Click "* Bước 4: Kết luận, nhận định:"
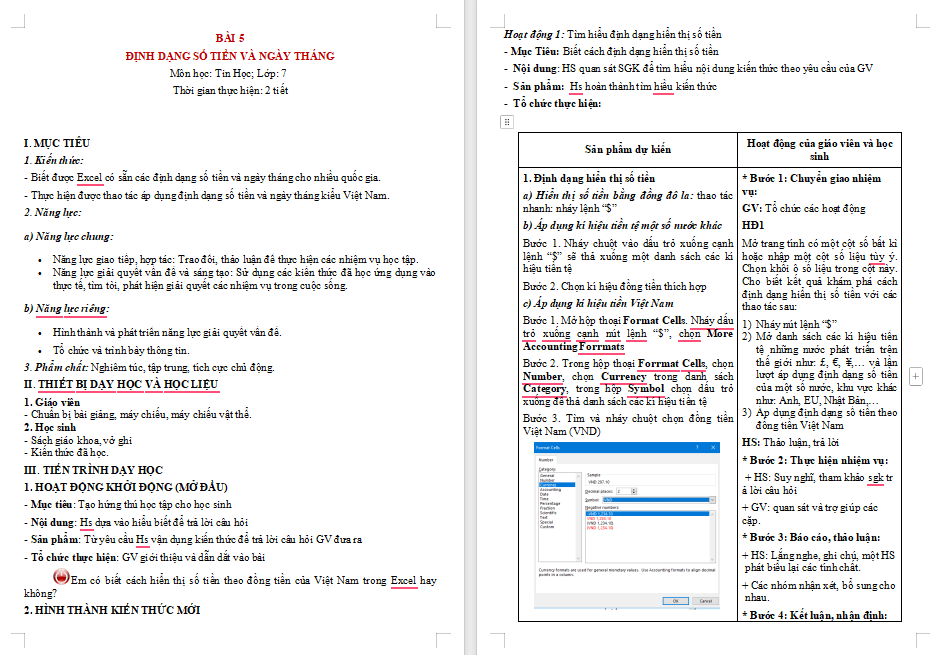The width and height of the screenshot is (942, 655). tap(815, 615)
